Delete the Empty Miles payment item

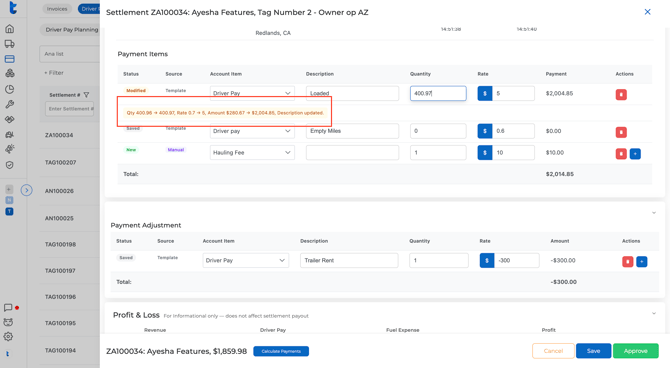pos(621,132)
